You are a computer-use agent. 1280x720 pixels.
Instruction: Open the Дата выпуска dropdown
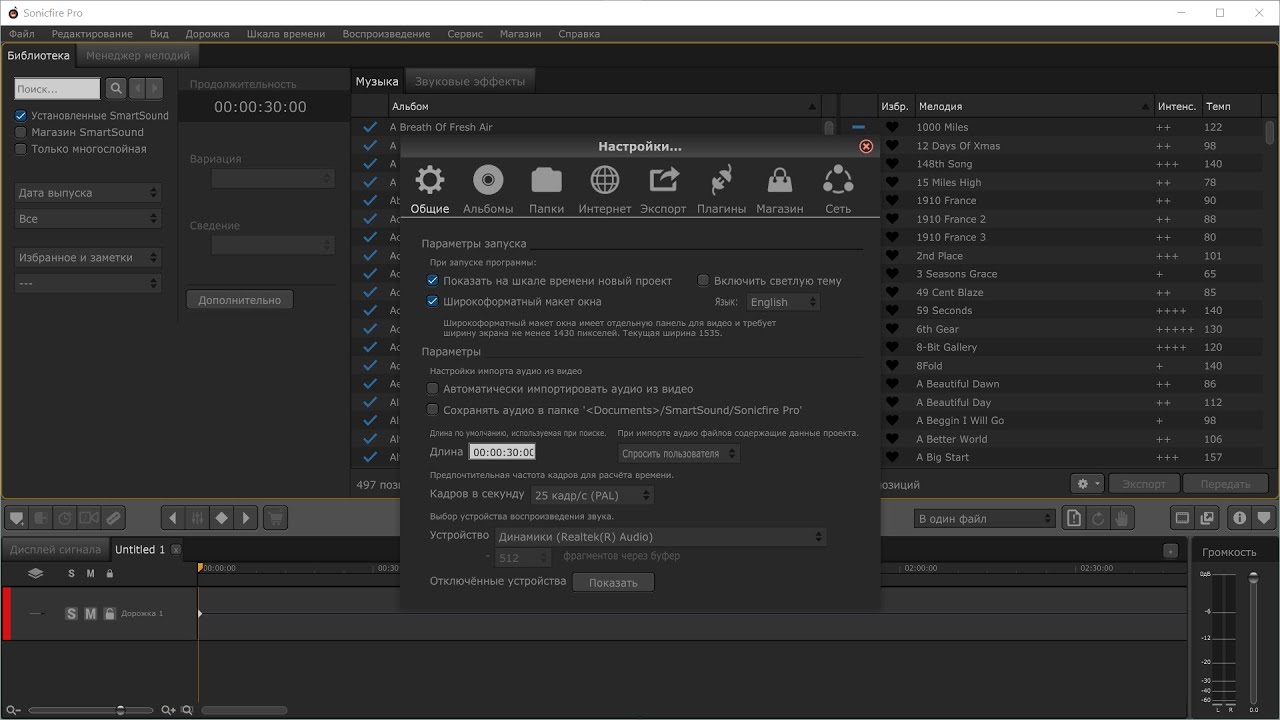[88, 193]
